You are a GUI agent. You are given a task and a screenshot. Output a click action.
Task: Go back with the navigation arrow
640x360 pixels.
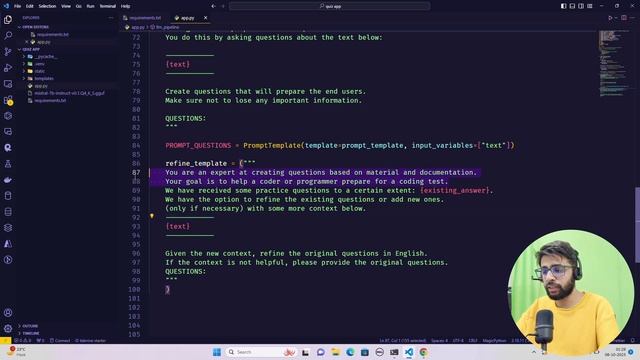(213, 6)
